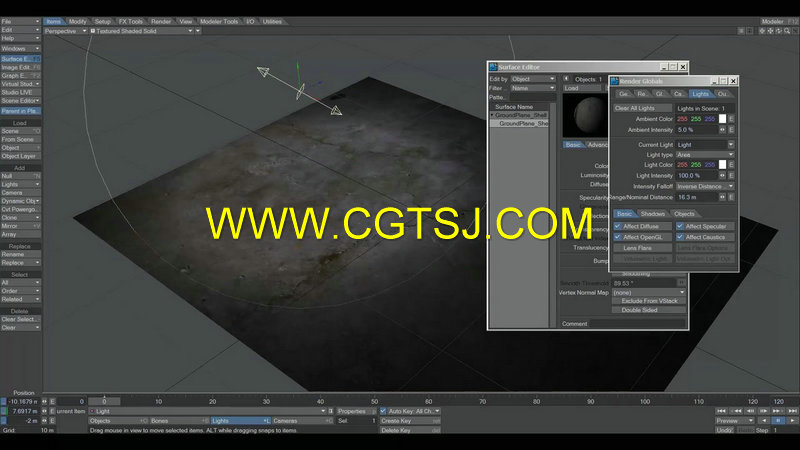Open the Intensity Falloff dropdown

pos(705,186)
